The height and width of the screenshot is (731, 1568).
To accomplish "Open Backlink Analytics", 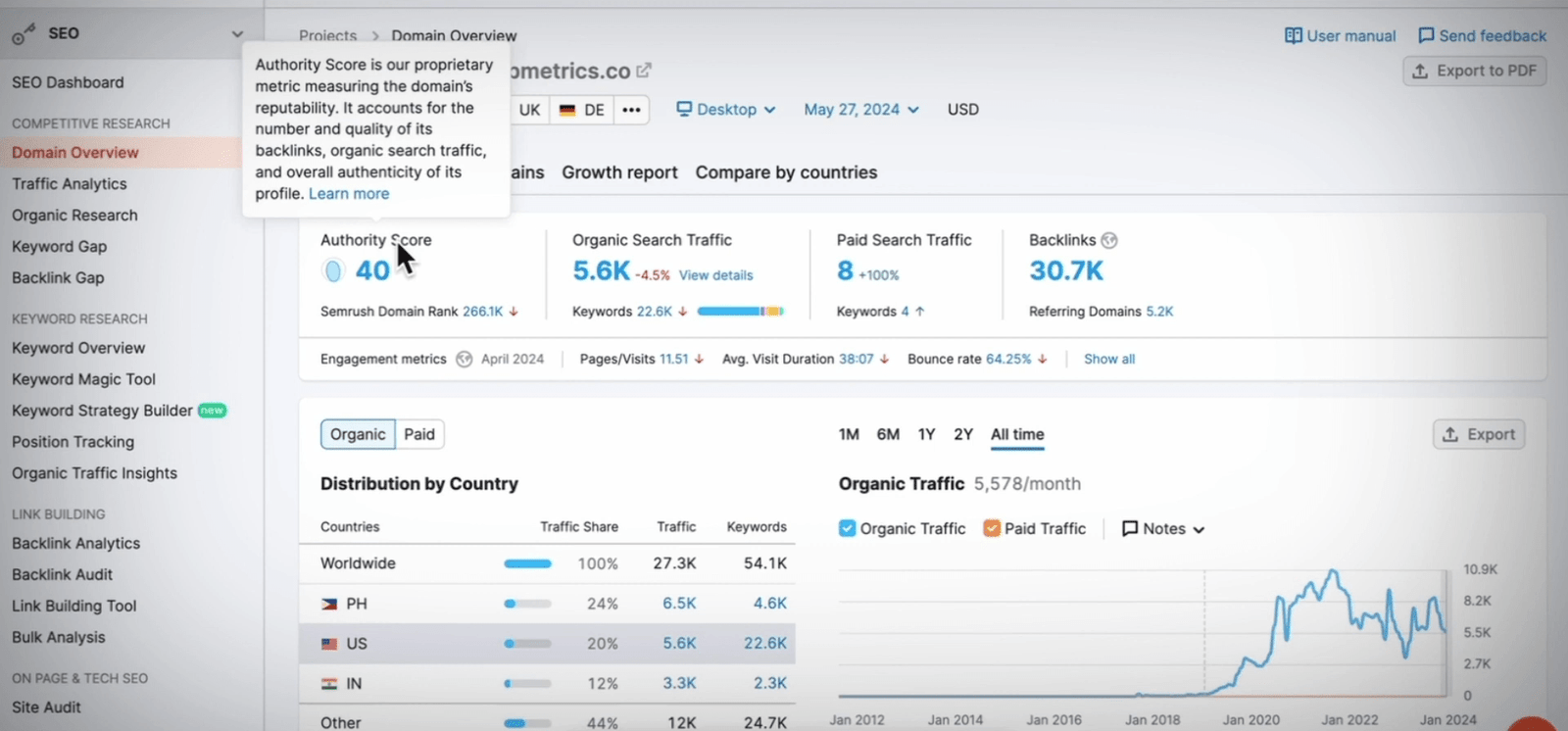I will pyautogui.click(x=75, y=544).
